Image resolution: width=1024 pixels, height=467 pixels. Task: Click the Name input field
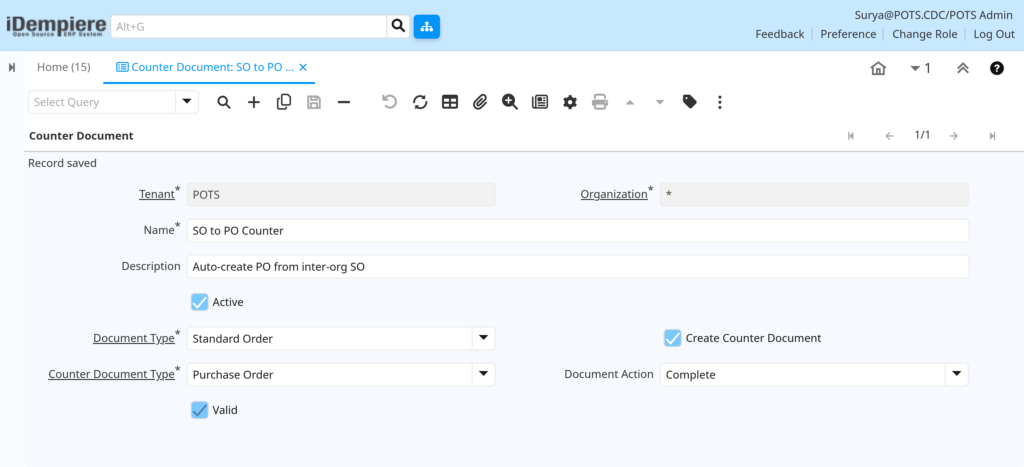(x=577, y=231)
